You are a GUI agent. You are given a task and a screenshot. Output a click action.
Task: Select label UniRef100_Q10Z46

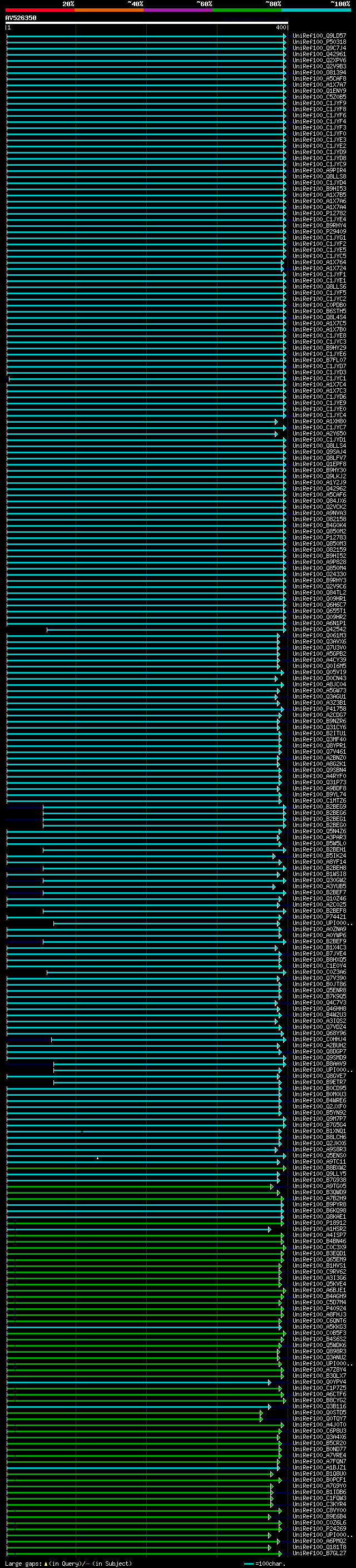[319, 899]
